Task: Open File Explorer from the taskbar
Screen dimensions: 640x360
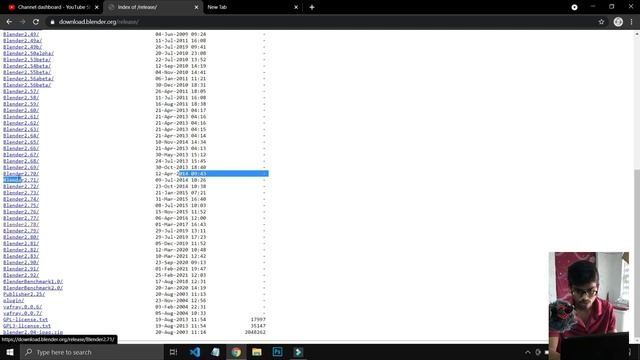Action: [x=257, y=352]
